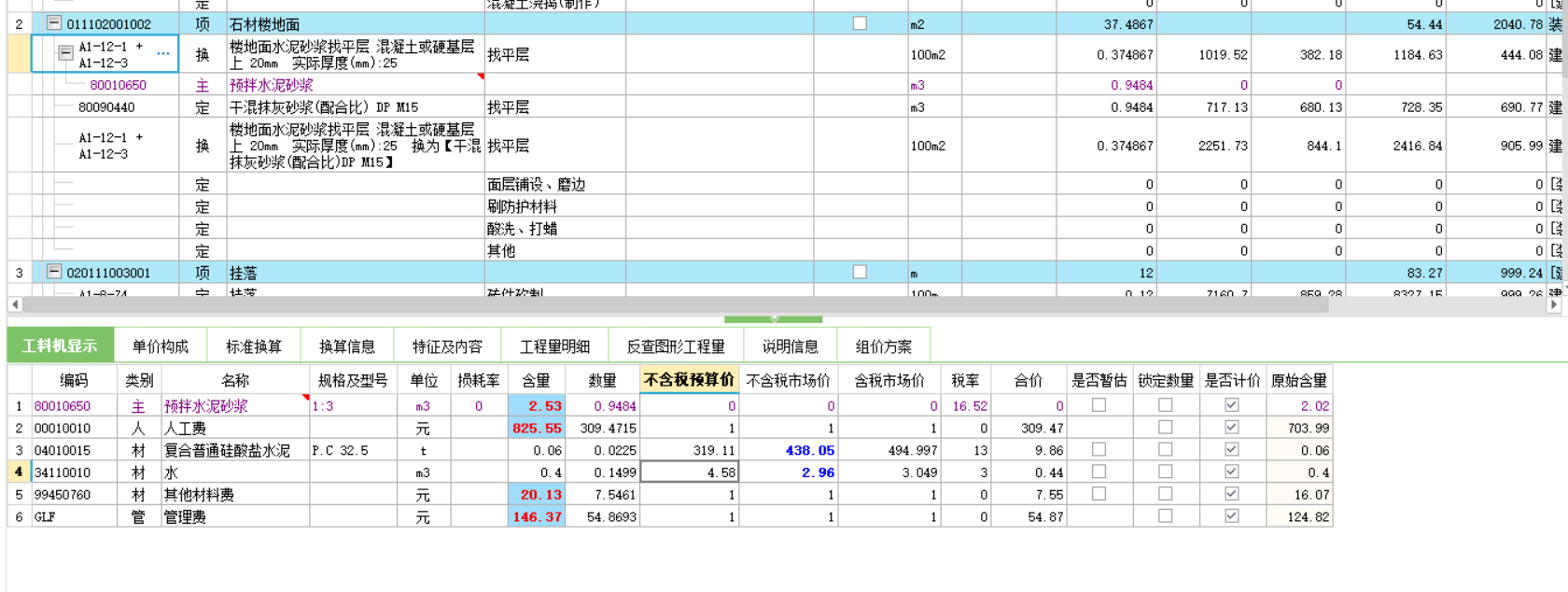Collapse the first A1-12-1 + A1-12-3 sub-item
Image resolution: width=1568 pixels, height=592 pixels.
coord(65,53)
